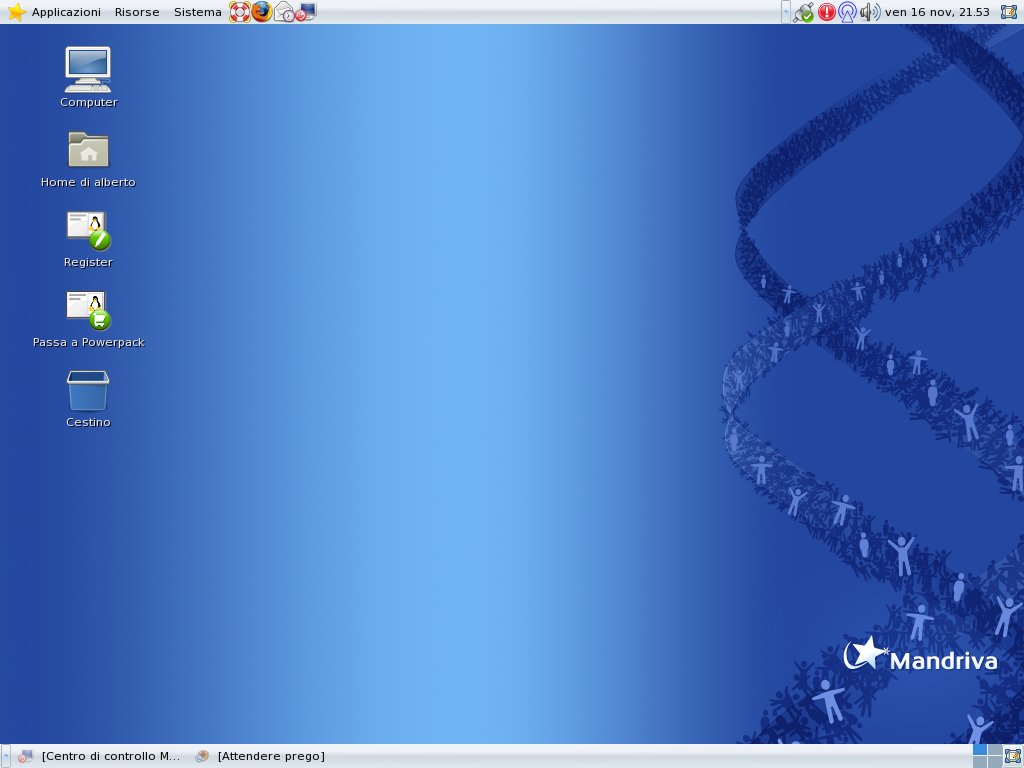1024x768 pixels.
Task: Select the Register desktop icon
Action: point(88,240)
